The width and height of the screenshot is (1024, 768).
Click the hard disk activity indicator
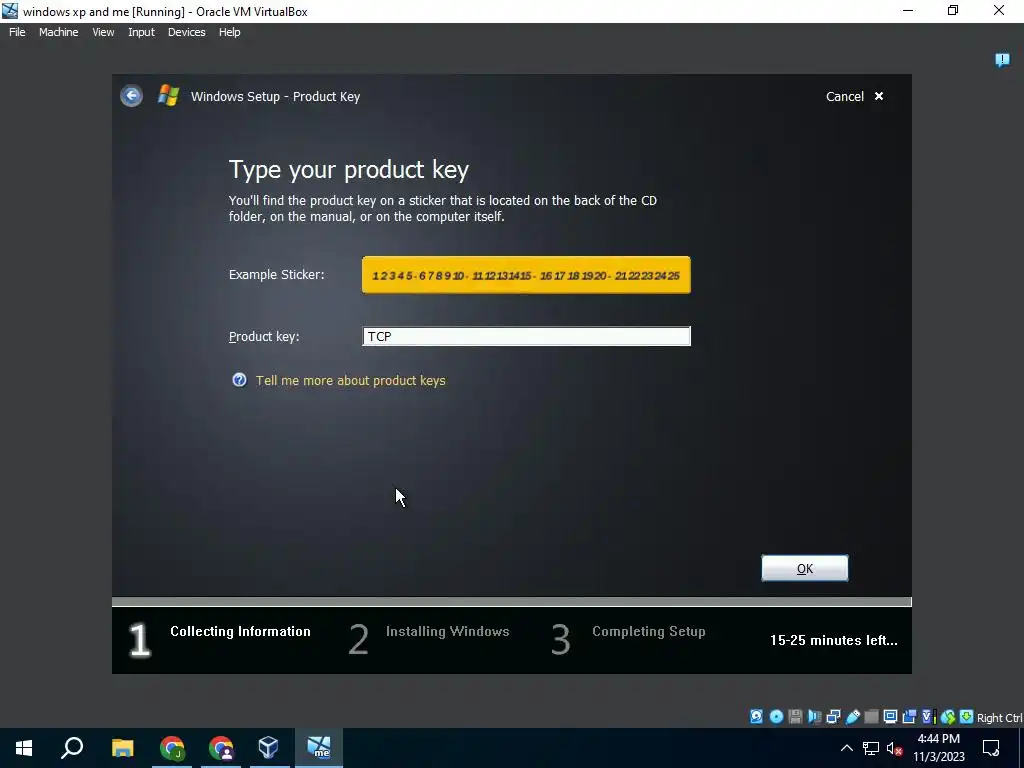click(756, 716)
